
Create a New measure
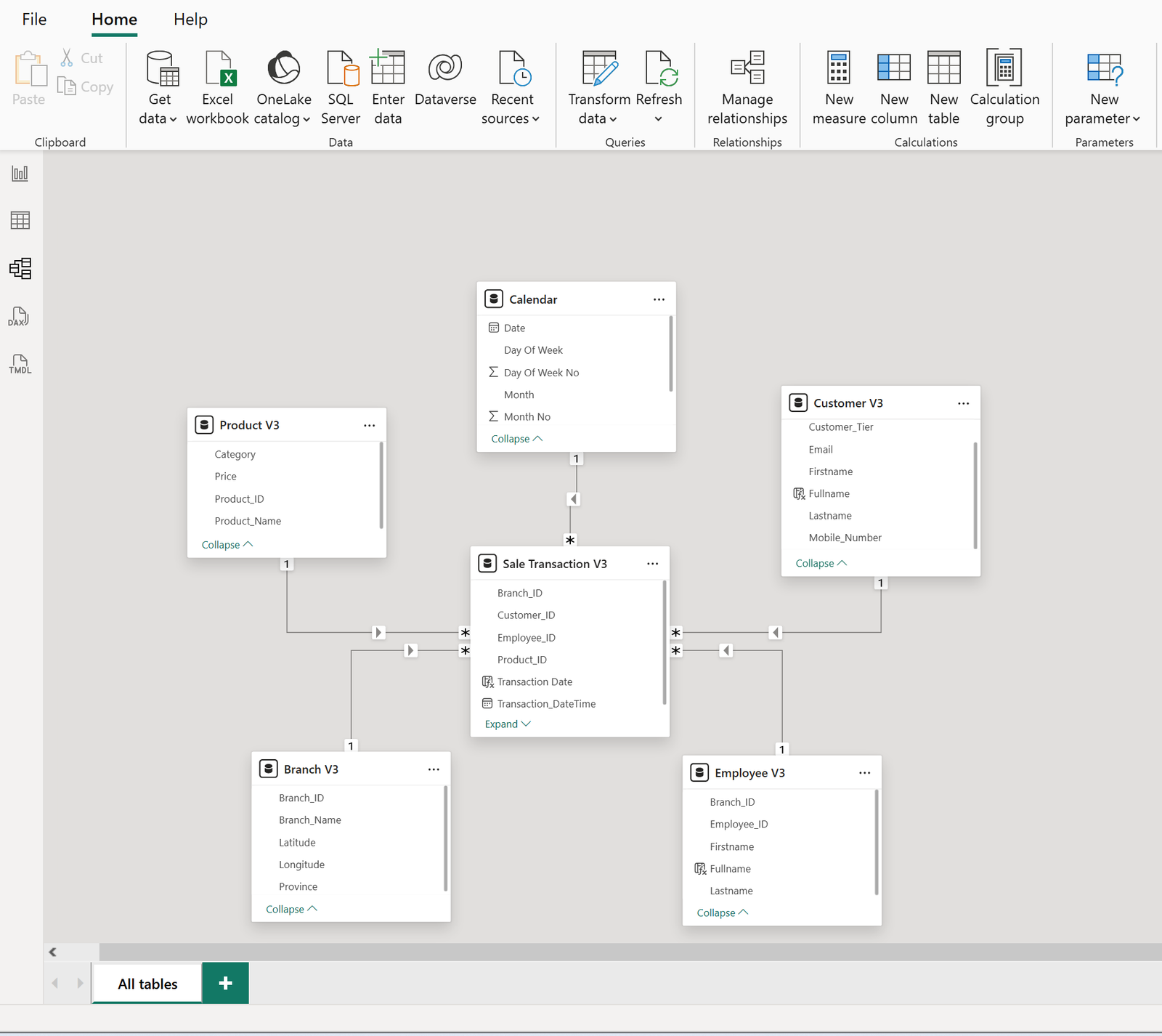[839, 88]
